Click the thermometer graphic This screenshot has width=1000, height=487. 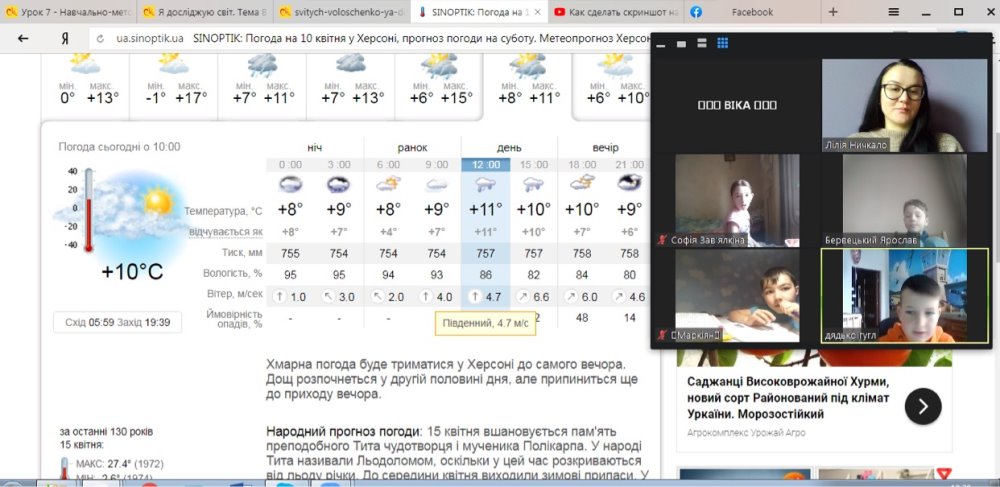[x=88, y=210]
